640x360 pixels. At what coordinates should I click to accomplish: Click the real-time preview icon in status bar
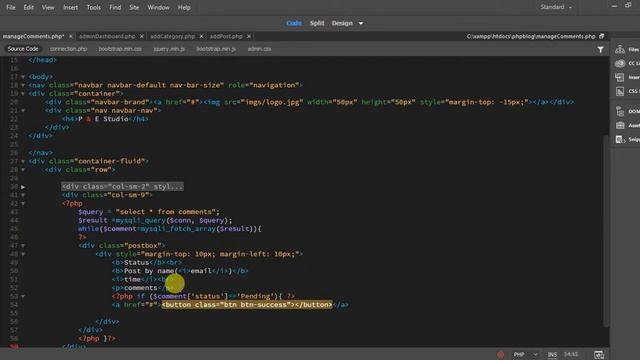tap(599, 355)
